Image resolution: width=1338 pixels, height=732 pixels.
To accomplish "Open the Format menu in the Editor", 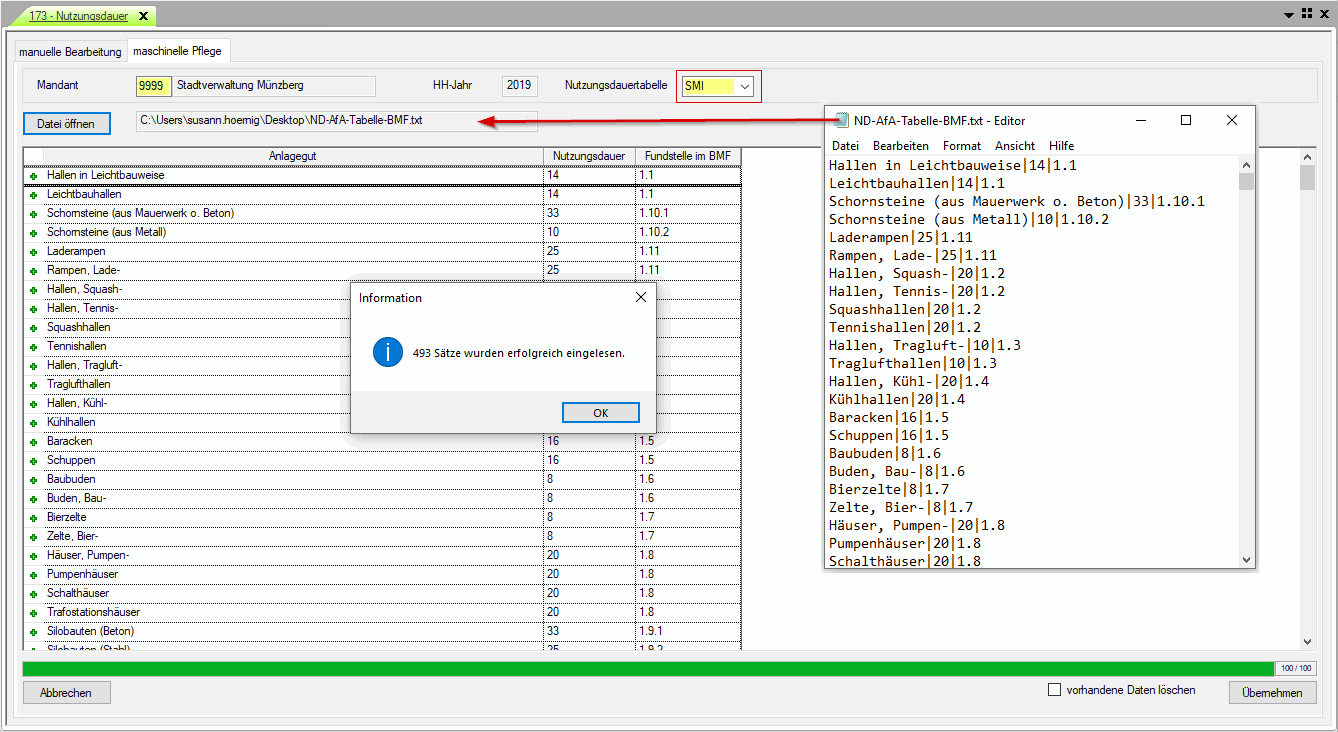I will [961, 146].
